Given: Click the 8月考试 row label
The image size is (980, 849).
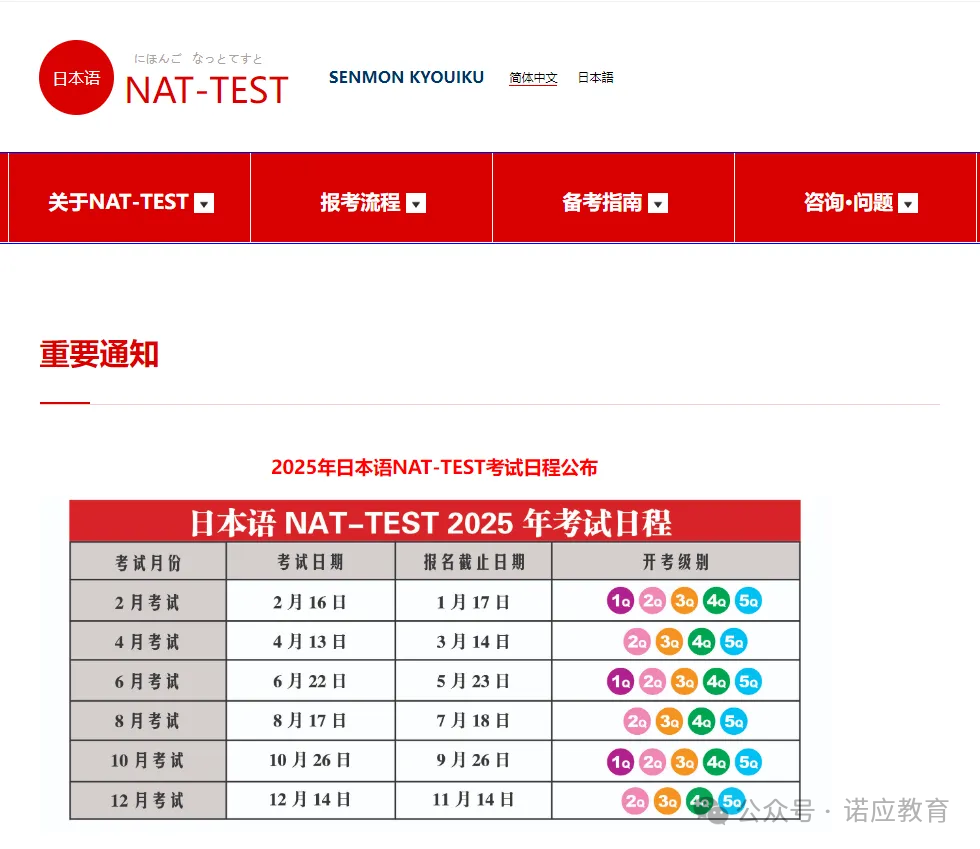Looking at the screenshot, I should 148,721.
